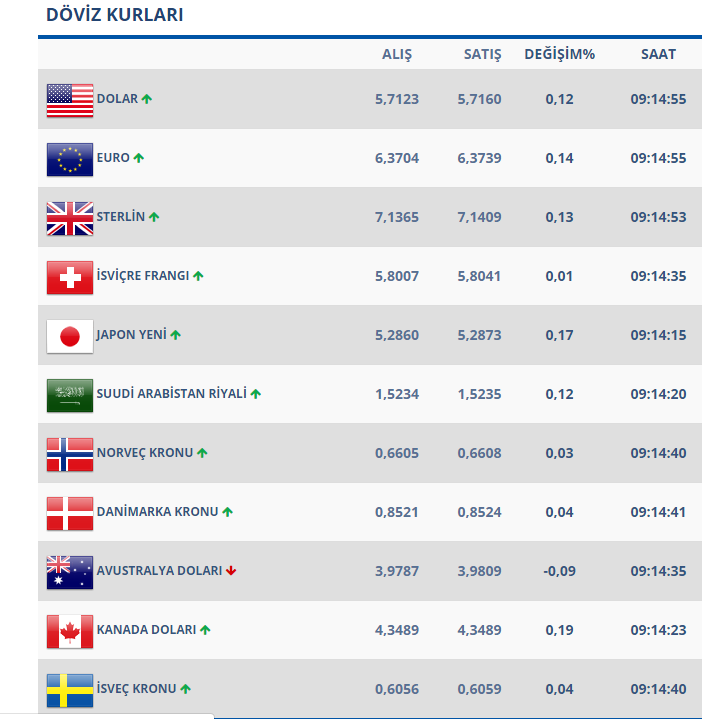Click the Canadian flag icon
Screen dimensions: 702x719
[x=70, y=630]
